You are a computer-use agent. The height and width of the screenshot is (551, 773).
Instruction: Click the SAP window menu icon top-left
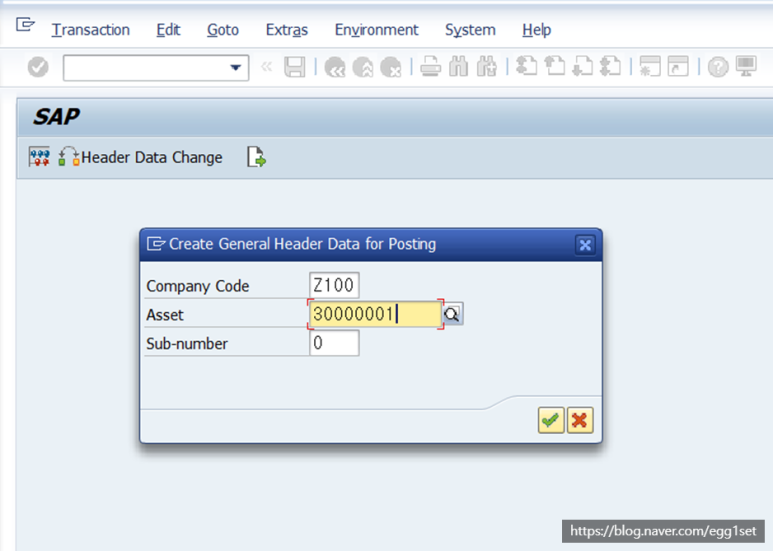pyautogui.click(x=25, y=24)
